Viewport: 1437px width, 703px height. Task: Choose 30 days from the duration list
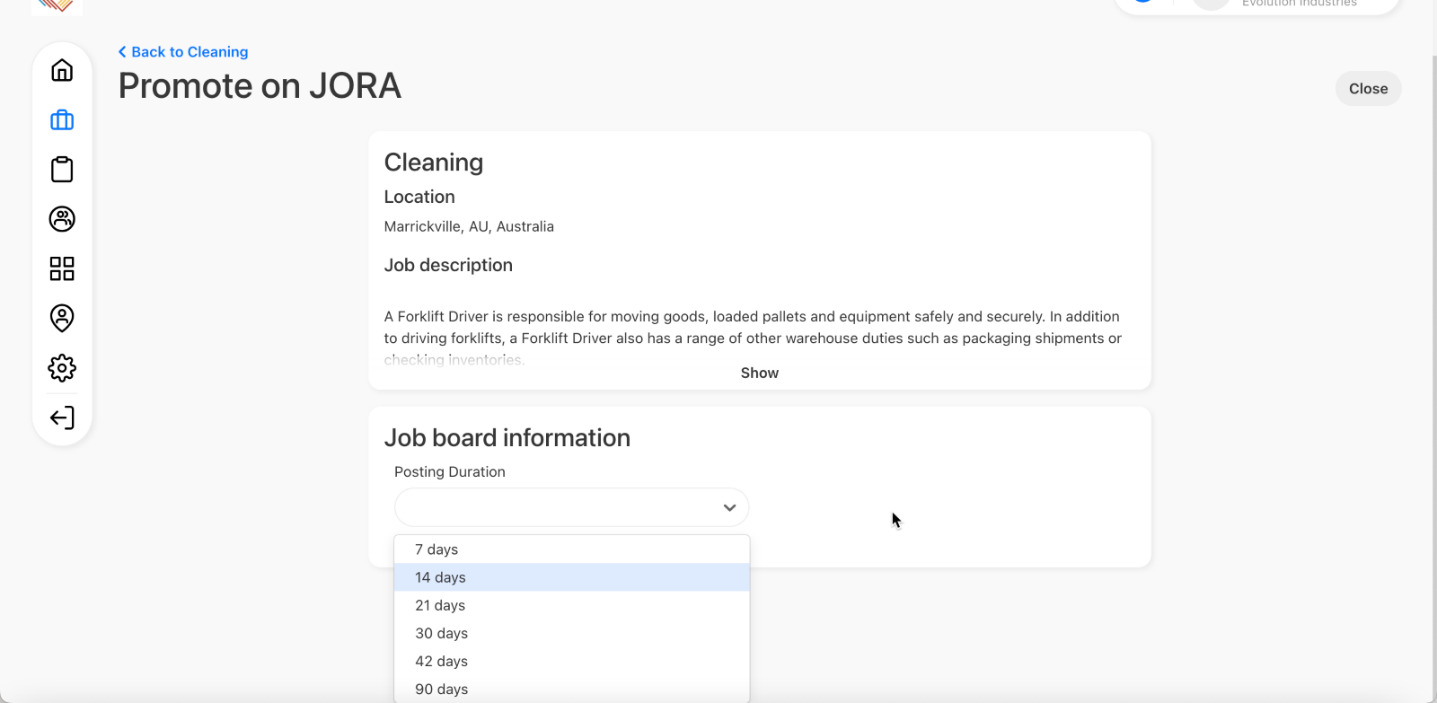441,633
